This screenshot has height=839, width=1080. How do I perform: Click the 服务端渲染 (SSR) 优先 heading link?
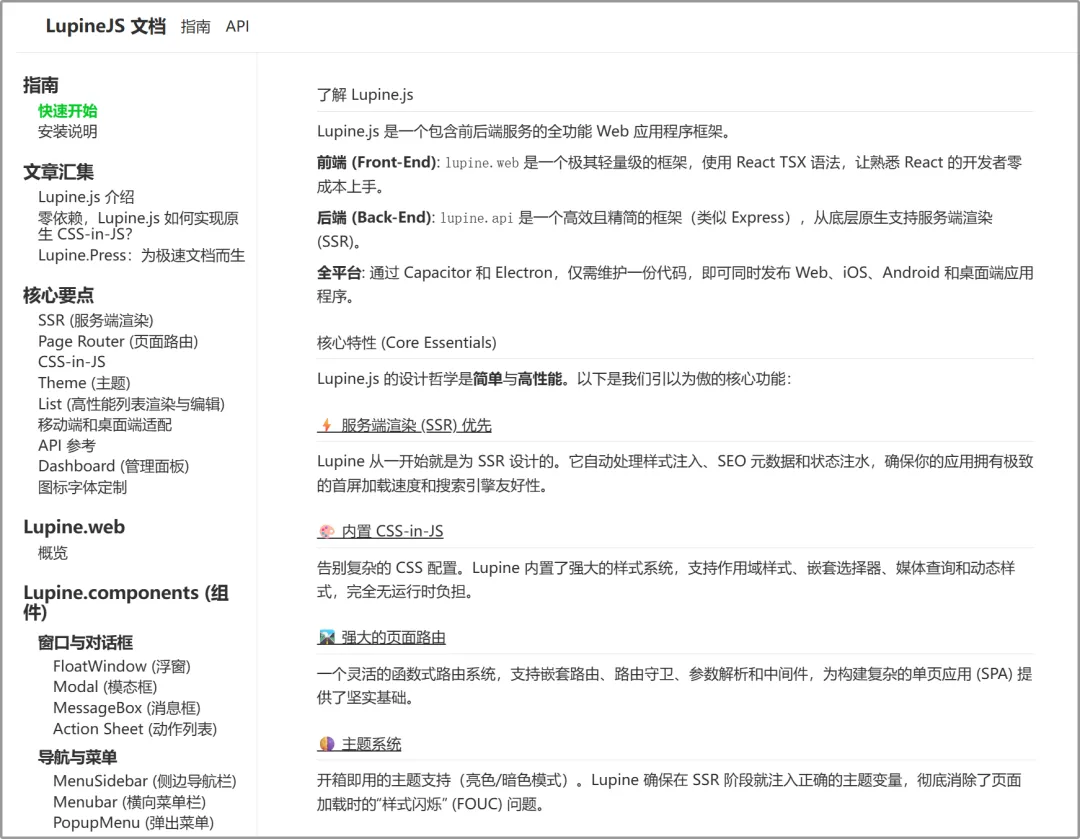pyautogui.click(x=416, y=425)
